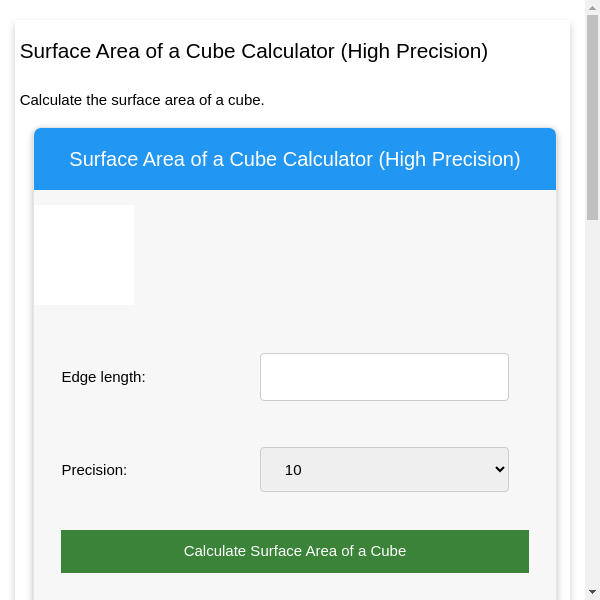This screenshot has width=600, height=600.
Task: Click the Edge length input field
Action: (384, 377)
